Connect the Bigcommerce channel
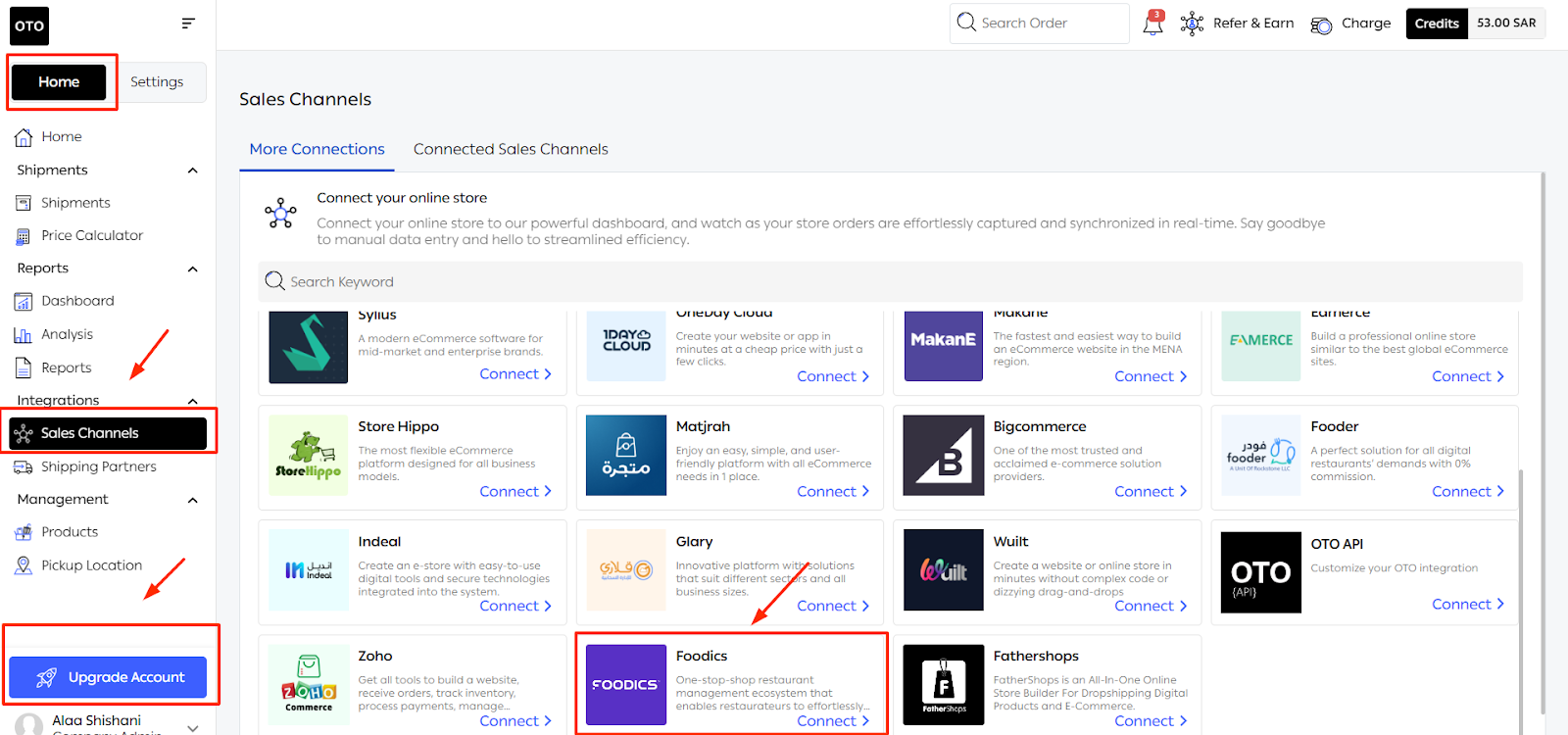The height and width of the screenshot is (735, 1568). (x=1151, y=491)
